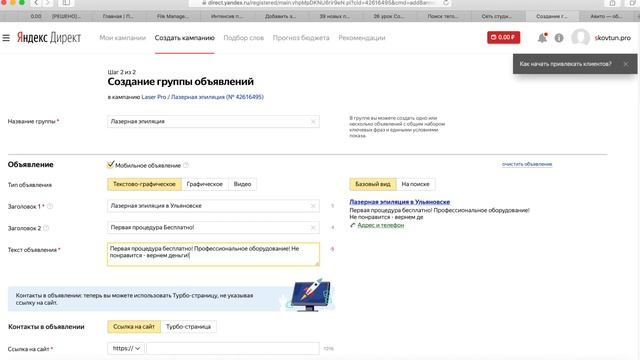Click the 0.00 ₽ balance button

(503, 38)
